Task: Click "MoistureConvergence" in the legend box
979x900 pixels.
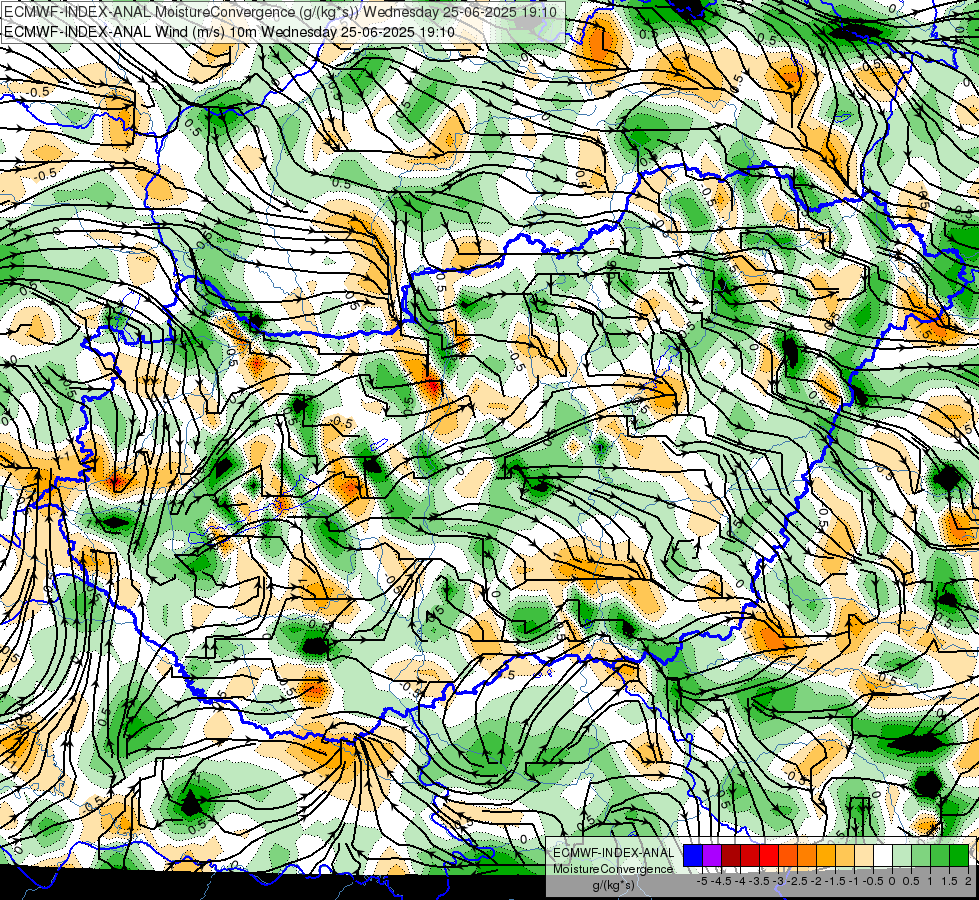Action: [x=613, y=869]
